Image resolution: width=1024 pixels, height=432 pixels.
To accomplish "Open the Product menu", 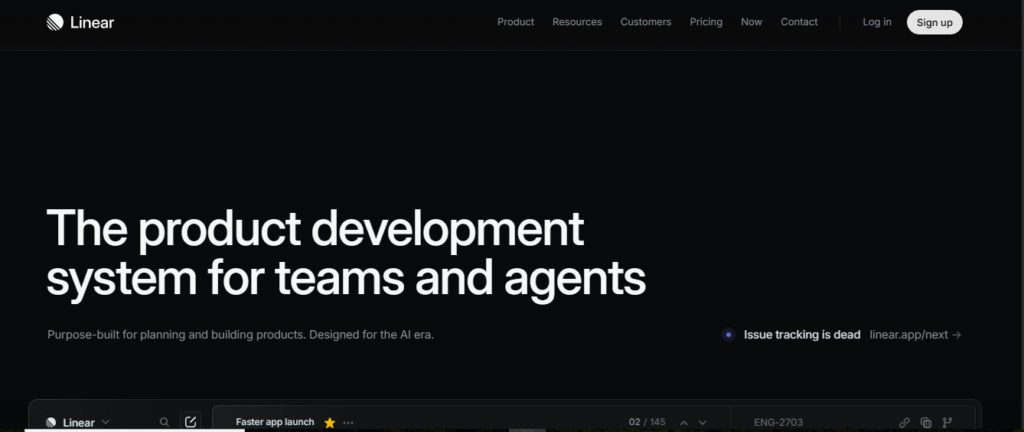I will (x=515, y=22).
